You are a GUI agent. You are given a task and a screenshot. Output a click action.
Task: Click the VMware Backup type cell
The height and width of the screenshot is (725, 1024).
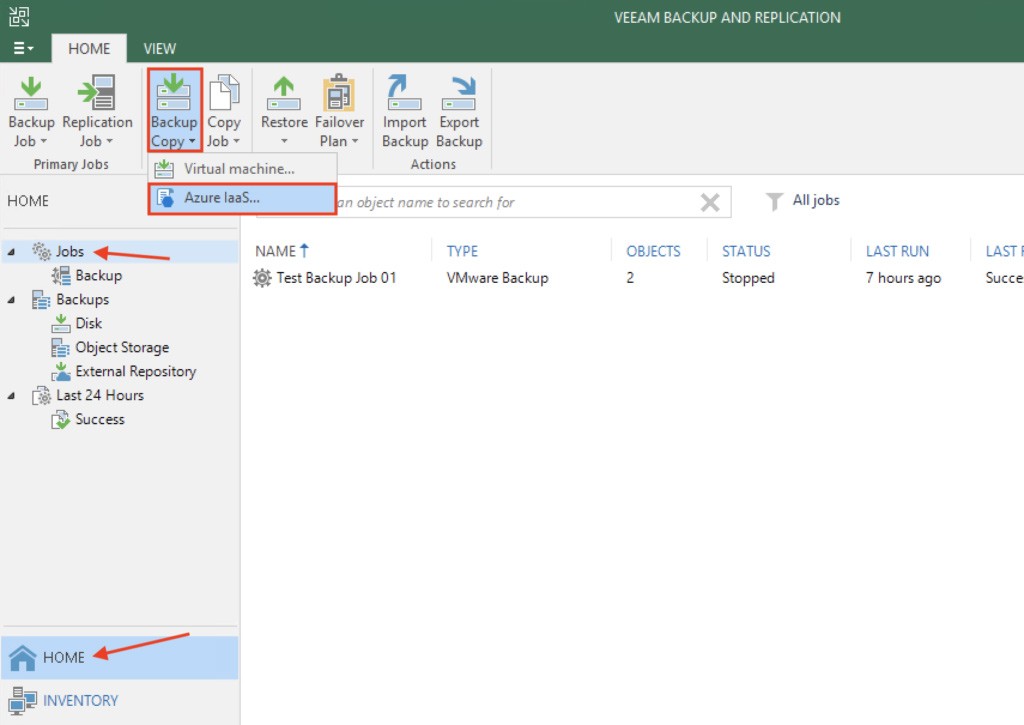(x=498, y=278)
